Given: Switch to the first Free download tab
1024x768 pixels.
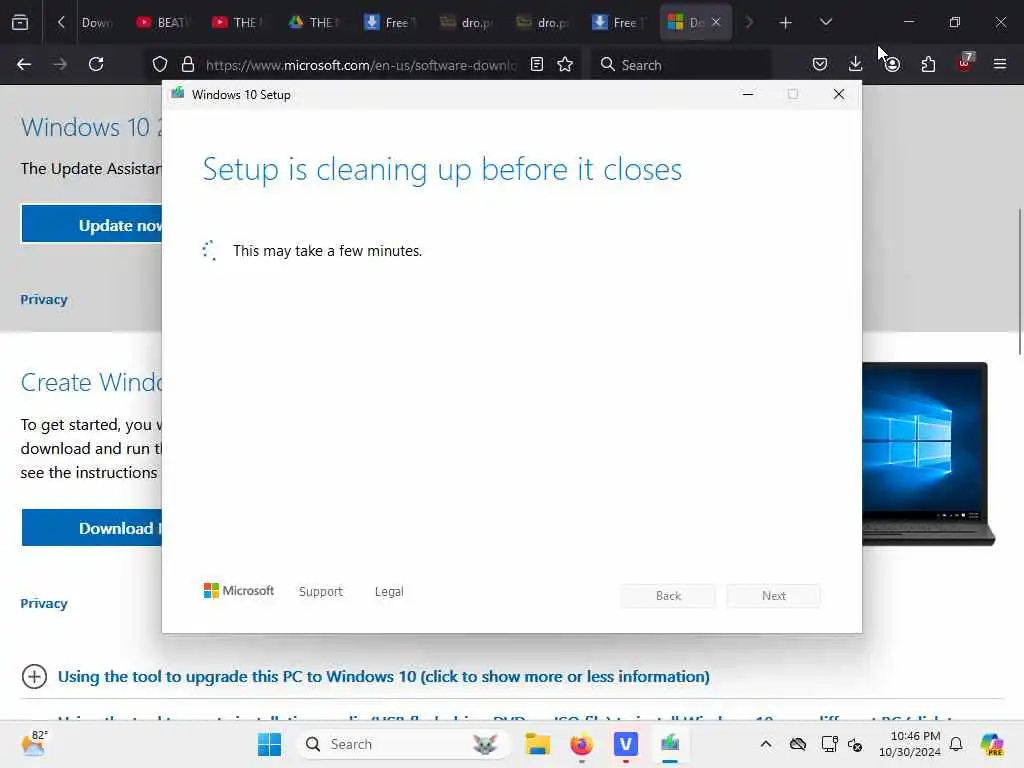Looking at the screenshot, I should pos(390,22).
